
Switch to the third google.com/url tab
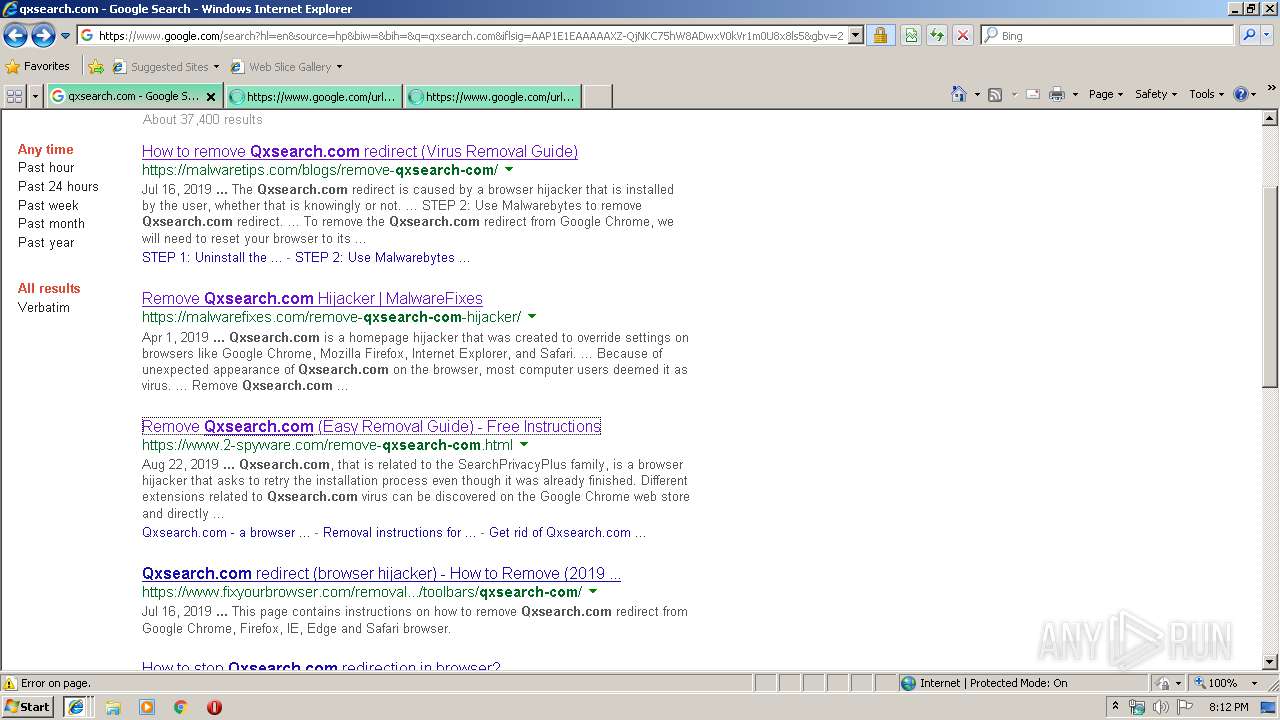tap(492, 97)
